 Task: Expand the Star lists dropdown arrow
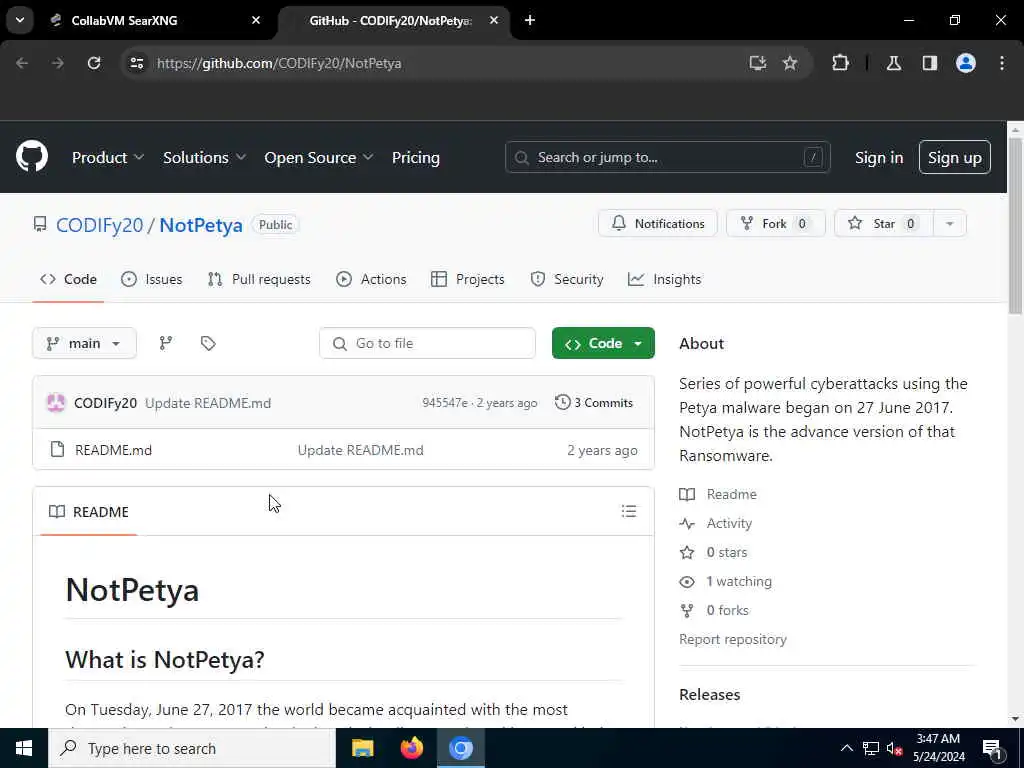click(x=950, y=224)
